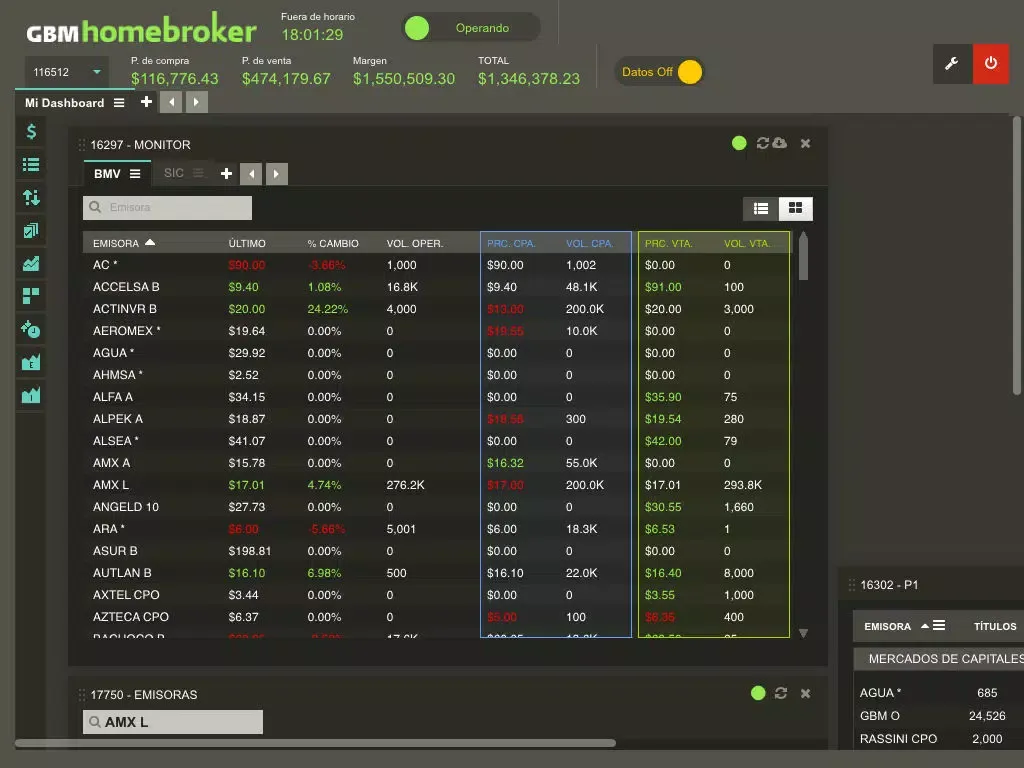This screenshot has height=768, width=1024.
Task: Open the list view sidebar icon
Action: pyautogui.click(x=31, y=165)
